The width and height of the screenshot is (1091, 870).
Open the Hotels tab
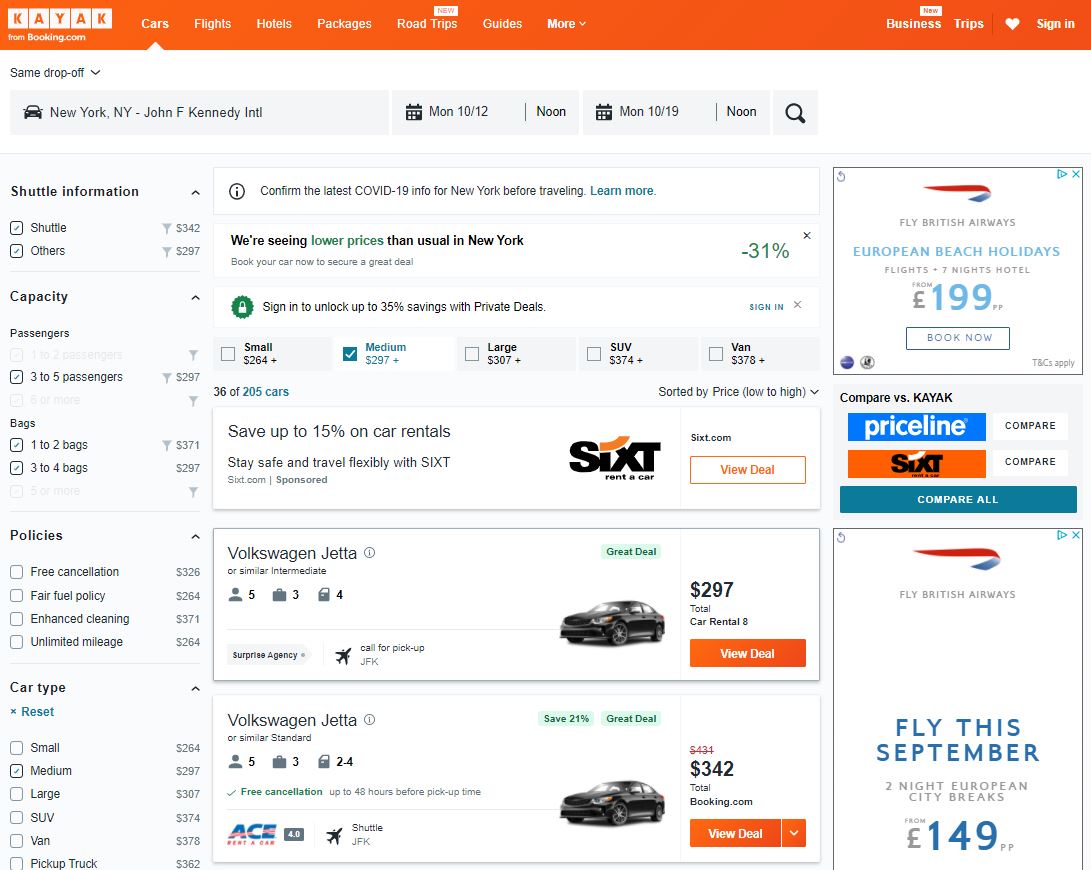coord(274,24)
